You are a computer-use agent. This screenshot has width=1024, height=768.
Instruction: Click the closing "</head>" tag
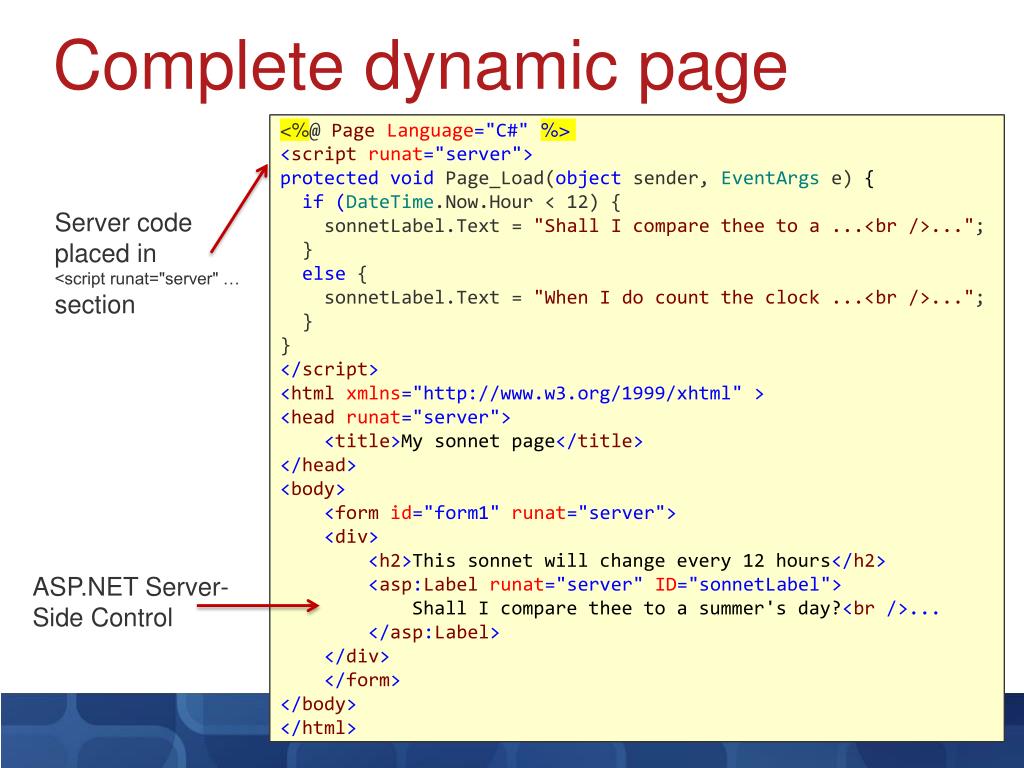[318, 465]
